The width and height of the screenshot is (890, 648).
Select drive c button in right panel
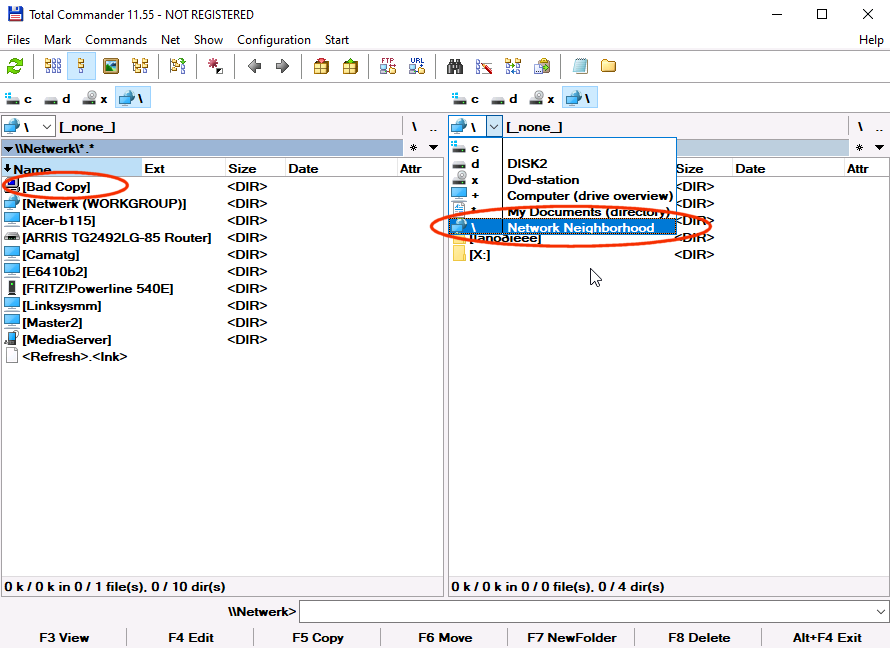click(465, 99)
